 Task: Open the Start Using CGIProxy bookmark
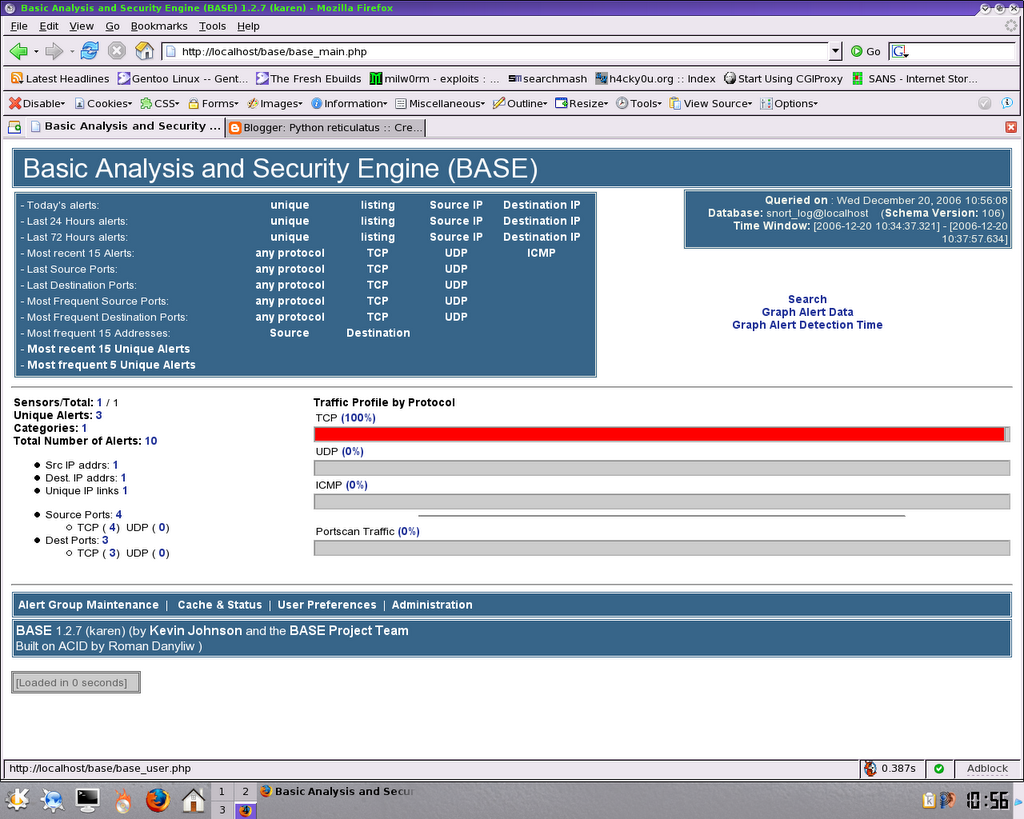[783, 79]
